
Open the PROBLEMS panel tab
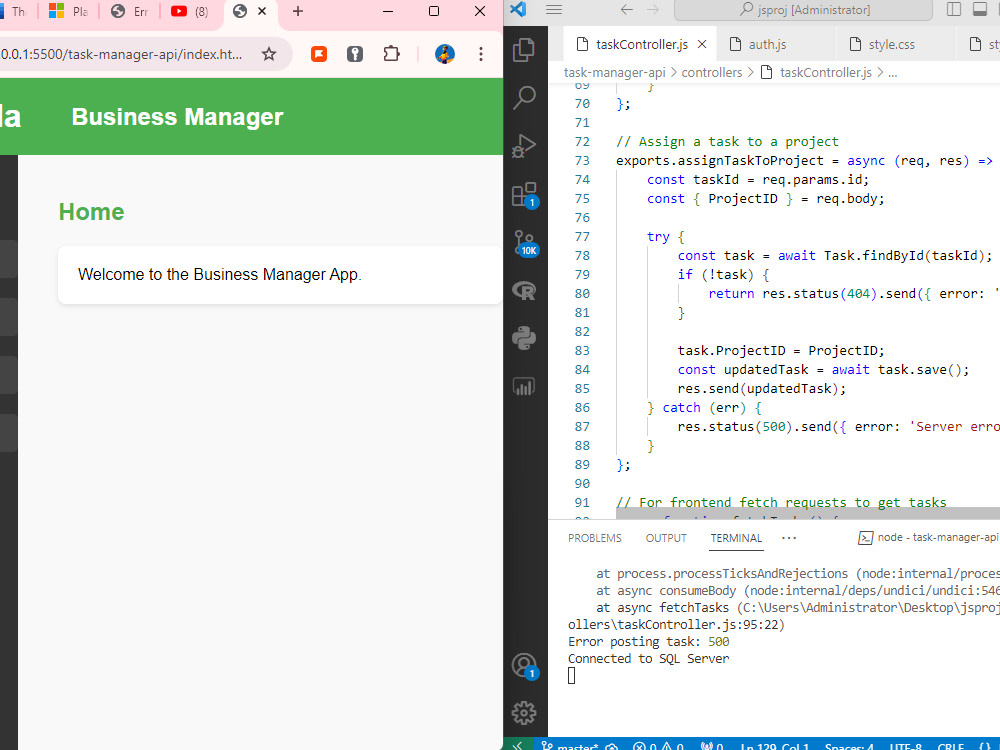tap(594, 538)
